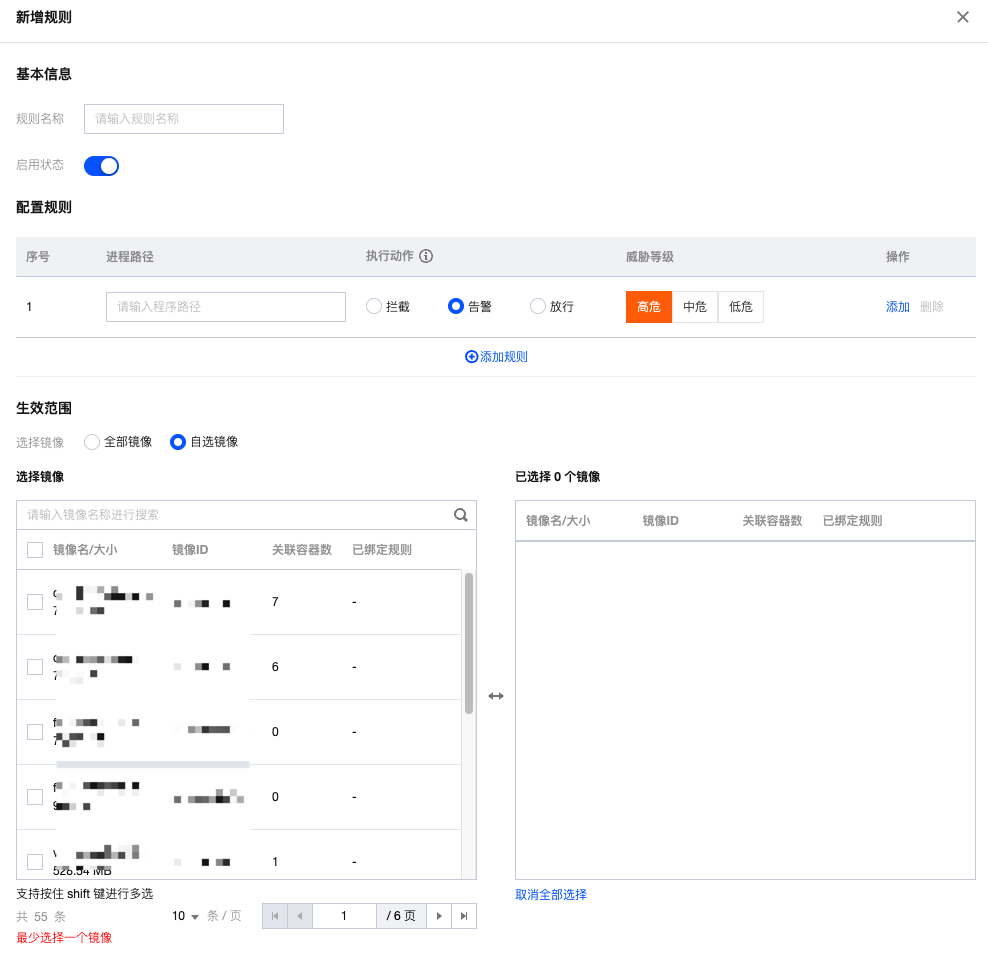This screenshot has width=988, height=959.
Task: Select the 中危 threat level
Action: (x=695, y=307)
